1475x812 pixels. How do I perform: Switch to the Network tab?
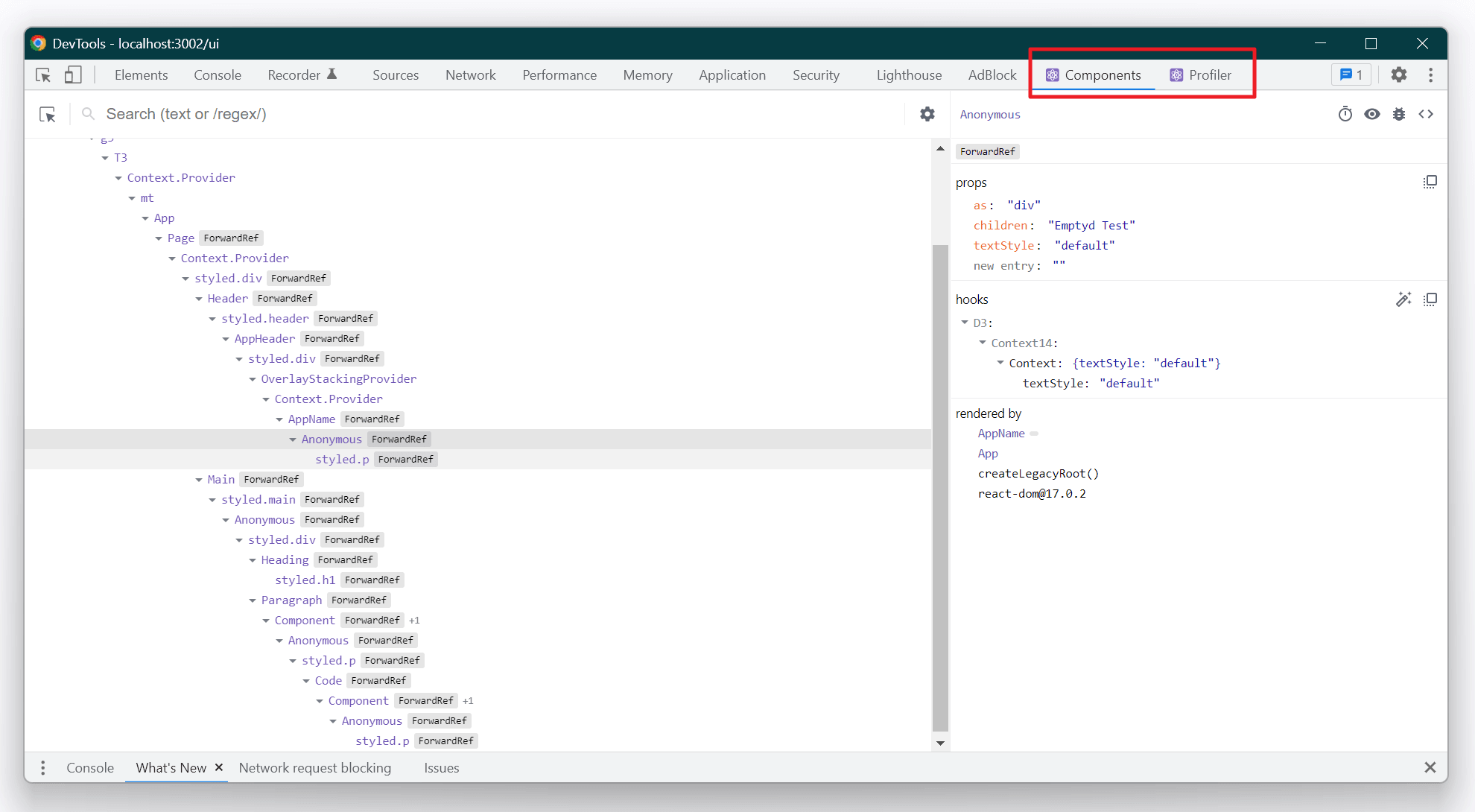[x=471, y=75]
